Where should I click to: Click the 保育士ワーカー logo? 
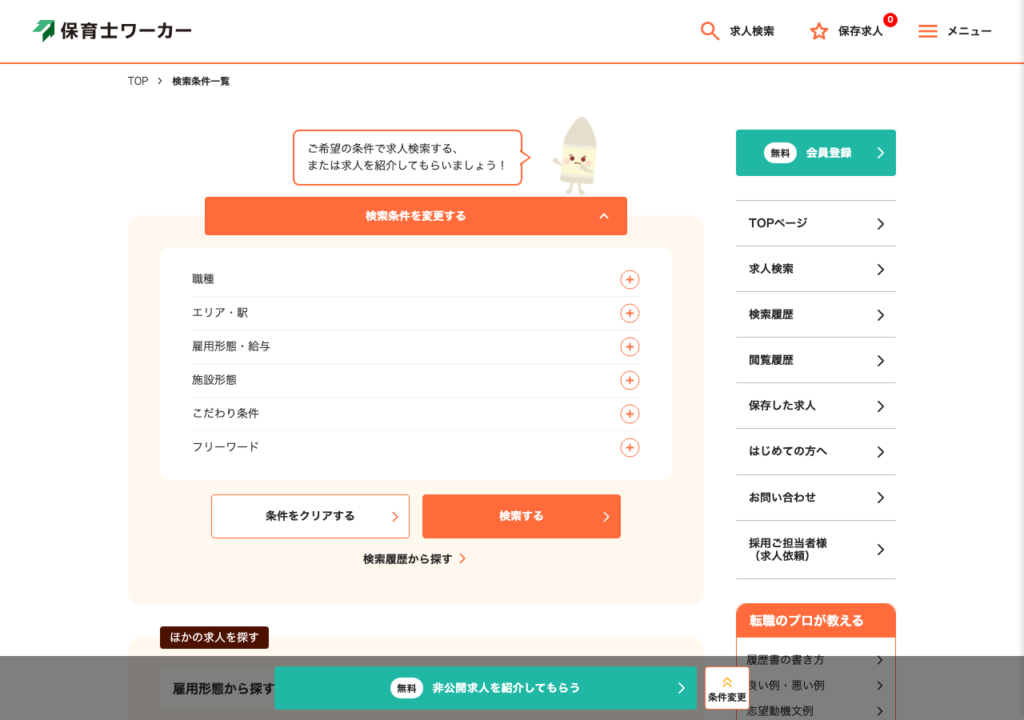(x=112, y=31)
